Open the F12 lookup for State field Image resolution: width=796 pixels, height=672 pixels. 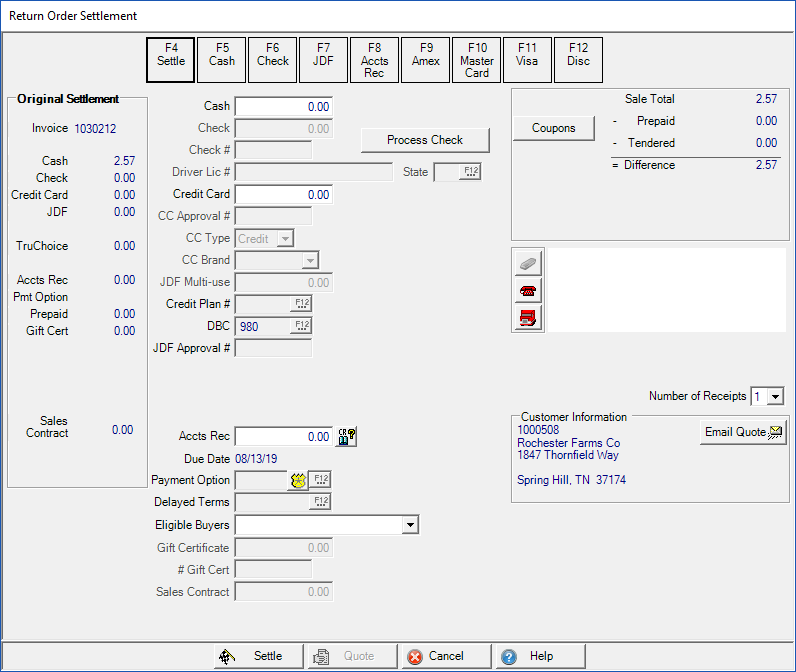coord(471,172)
